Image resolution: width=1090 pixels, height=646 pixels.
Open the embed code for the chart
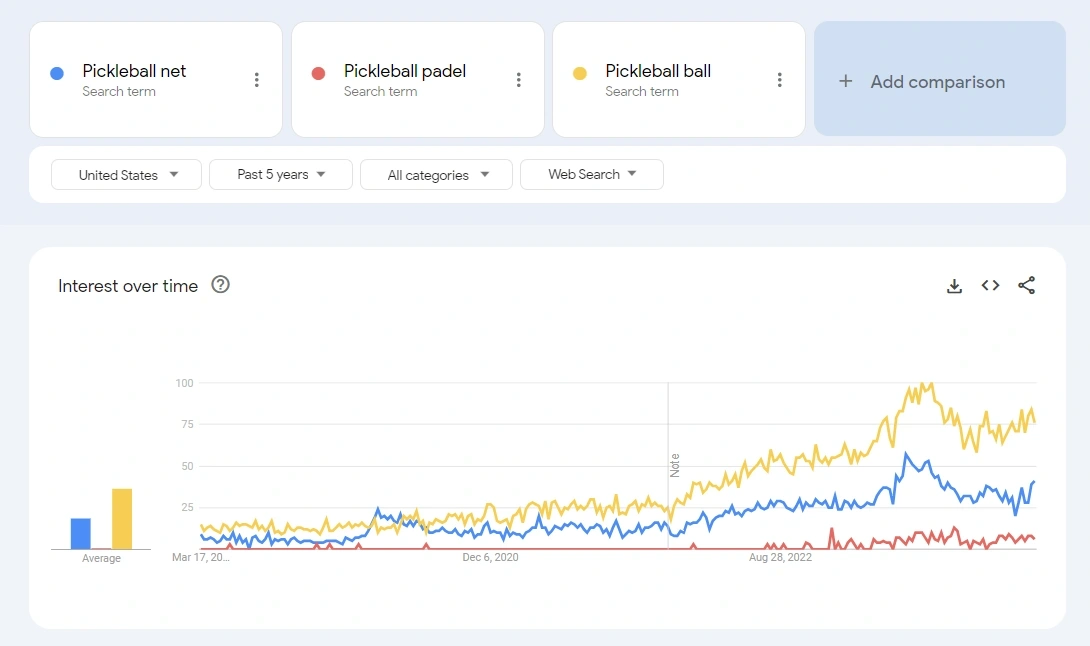point(990,285)
